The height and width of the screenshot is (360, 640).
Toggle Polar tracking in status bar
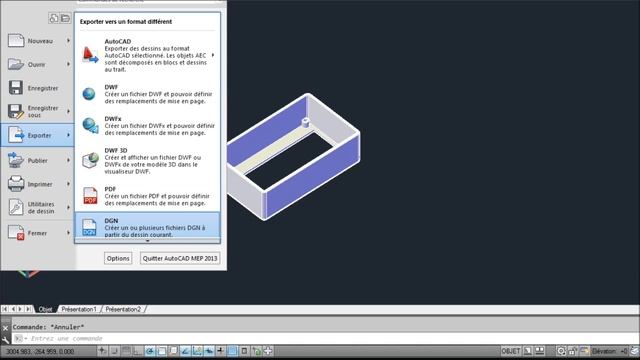[150, 351]
